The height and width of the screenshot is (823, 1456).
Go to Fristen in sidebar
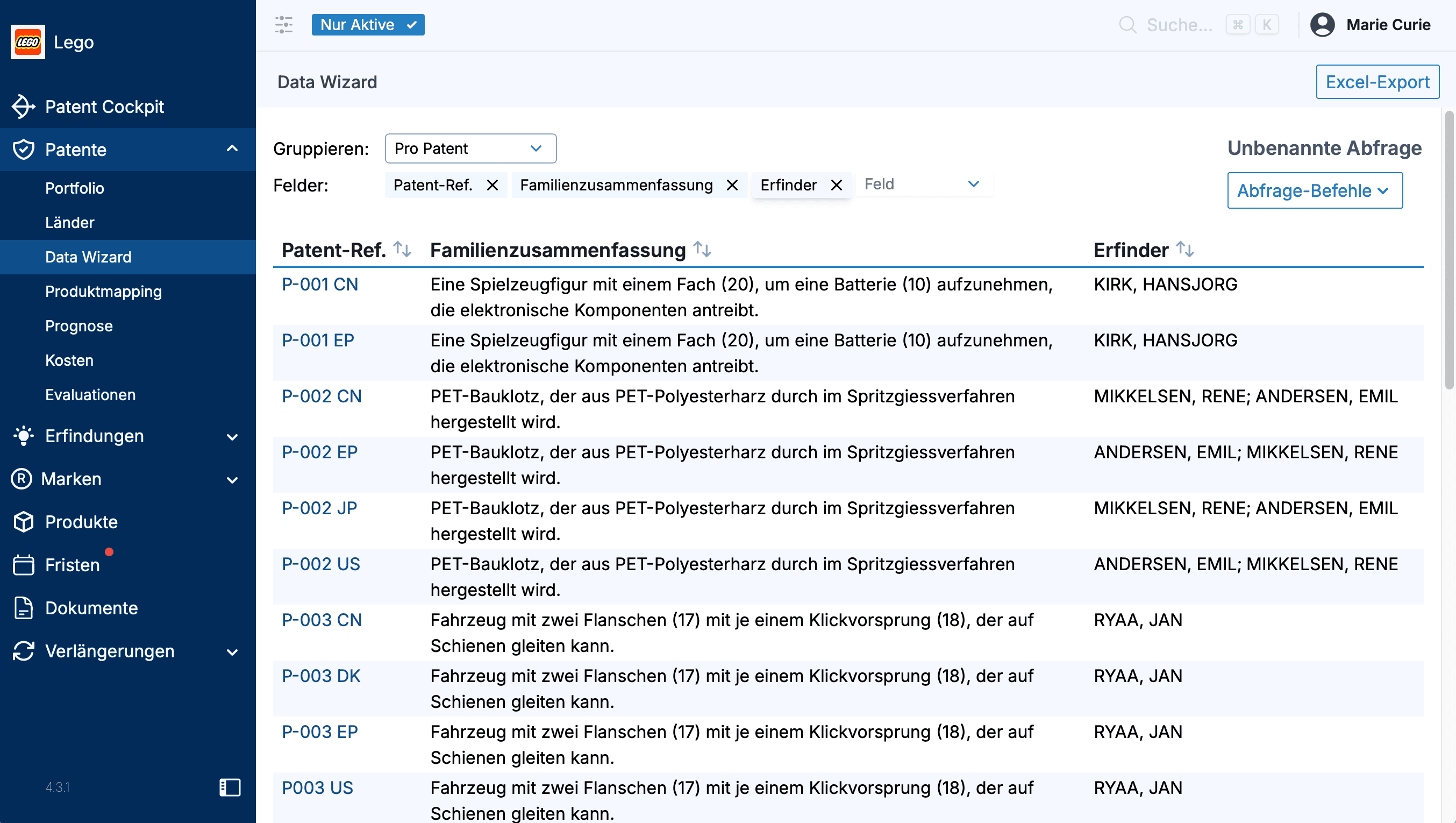[x=73, y=564]
